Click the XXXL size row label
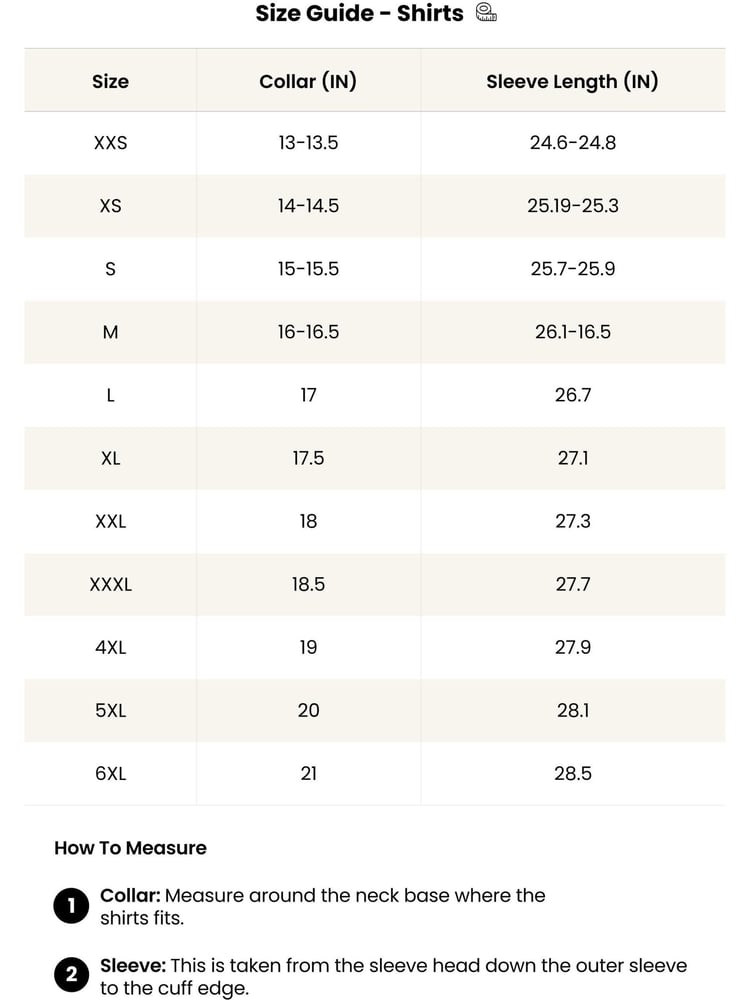 click(110, 584)
